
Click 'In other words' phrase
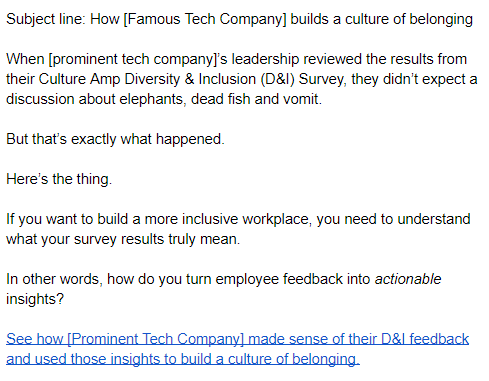[53, 279]
